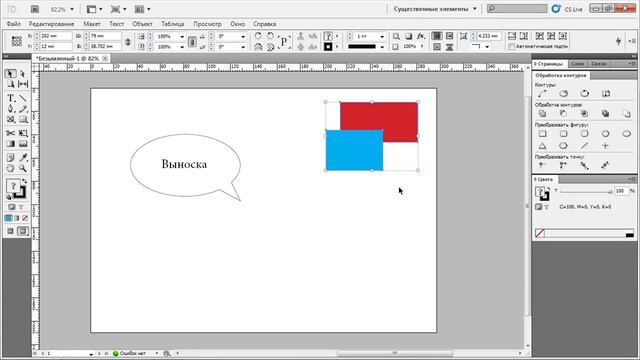This screenshot has width=640, height=360.
Task: Click the Subtract pathfinder icon
Action: (x=563, y=113)
